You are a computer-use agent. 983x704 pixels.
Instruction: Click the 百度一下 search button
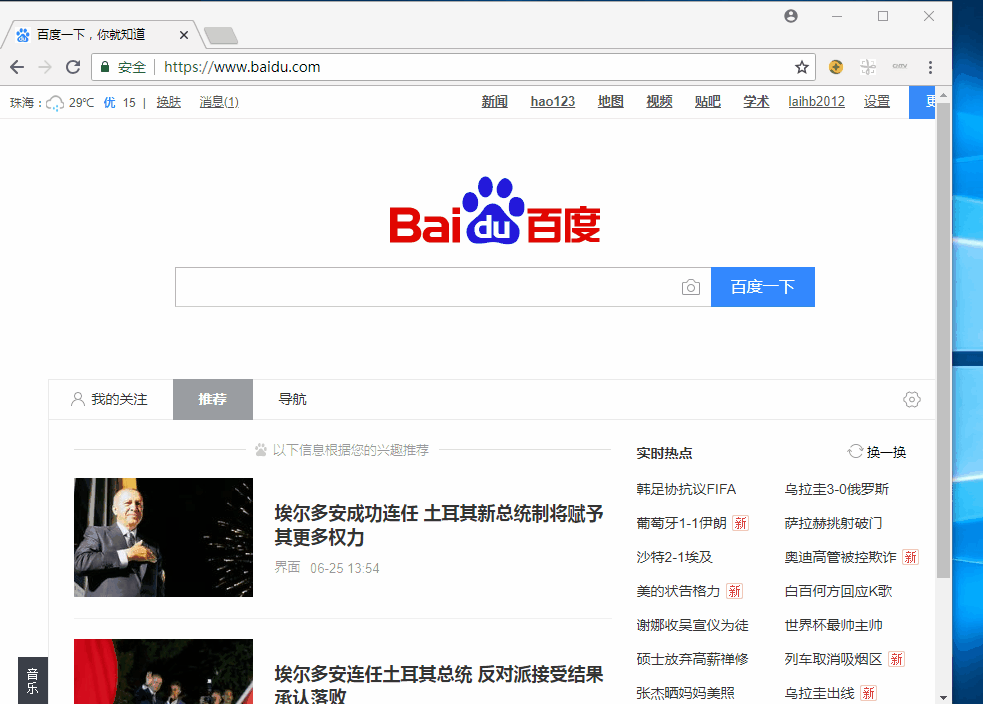pyautogui.click(x=763, y=287)
